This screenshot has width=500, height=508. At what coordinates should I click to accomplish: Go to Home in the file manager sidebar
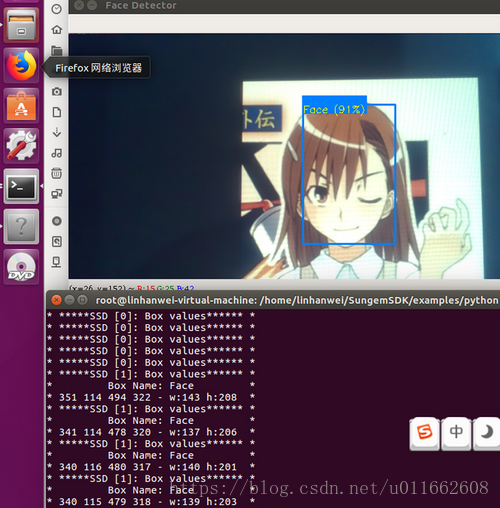[57, 30]
